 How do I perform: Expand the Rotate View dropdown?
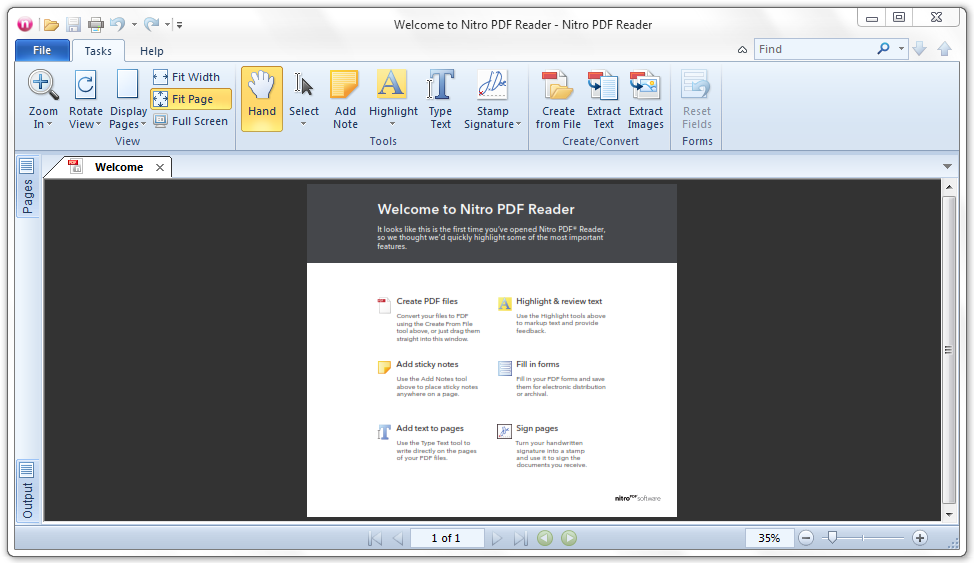98,124
